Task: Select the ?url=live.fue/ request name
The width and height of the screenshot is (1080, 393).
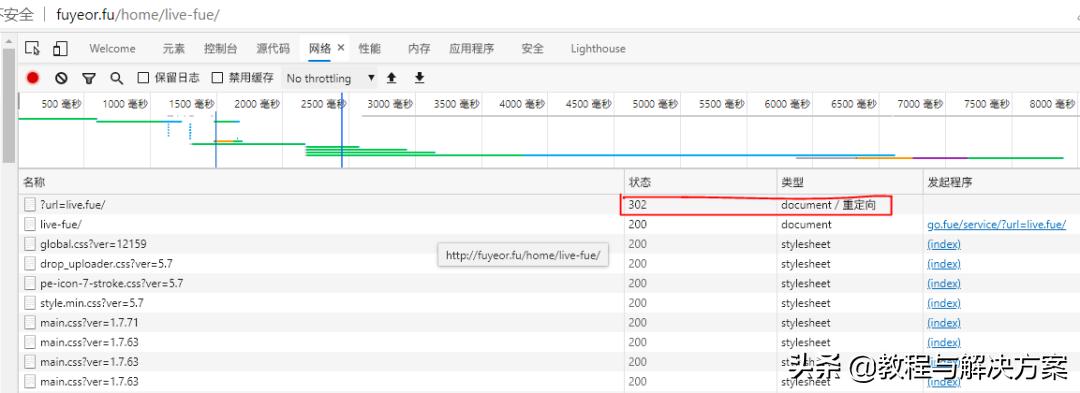Action: click(72, 204)
